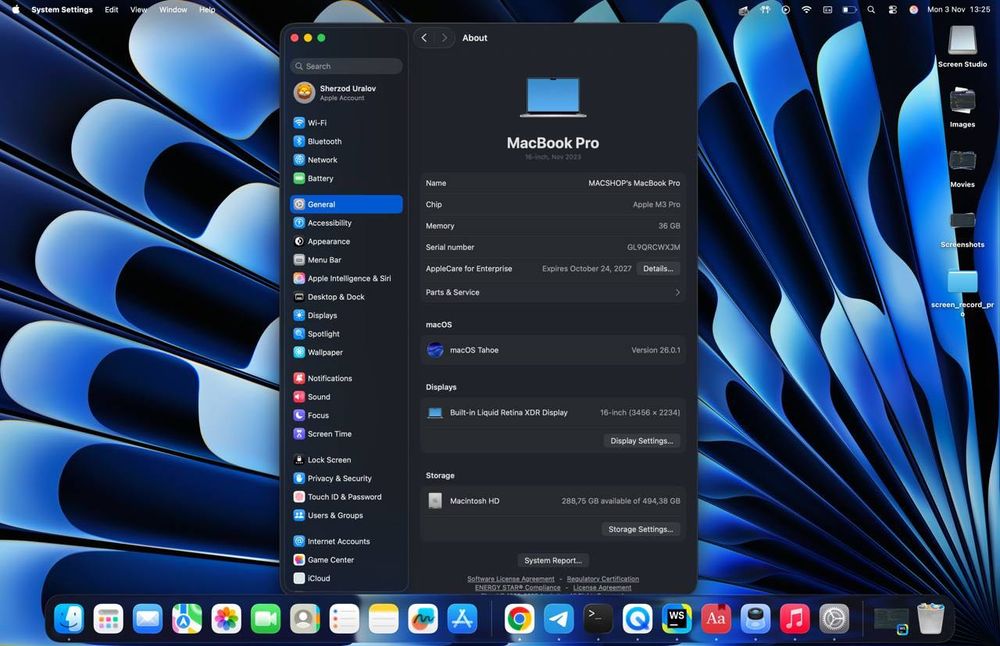The image size is (1000, 646).
Task: Open Terminal from the Dock
Action: coord(598,619)
